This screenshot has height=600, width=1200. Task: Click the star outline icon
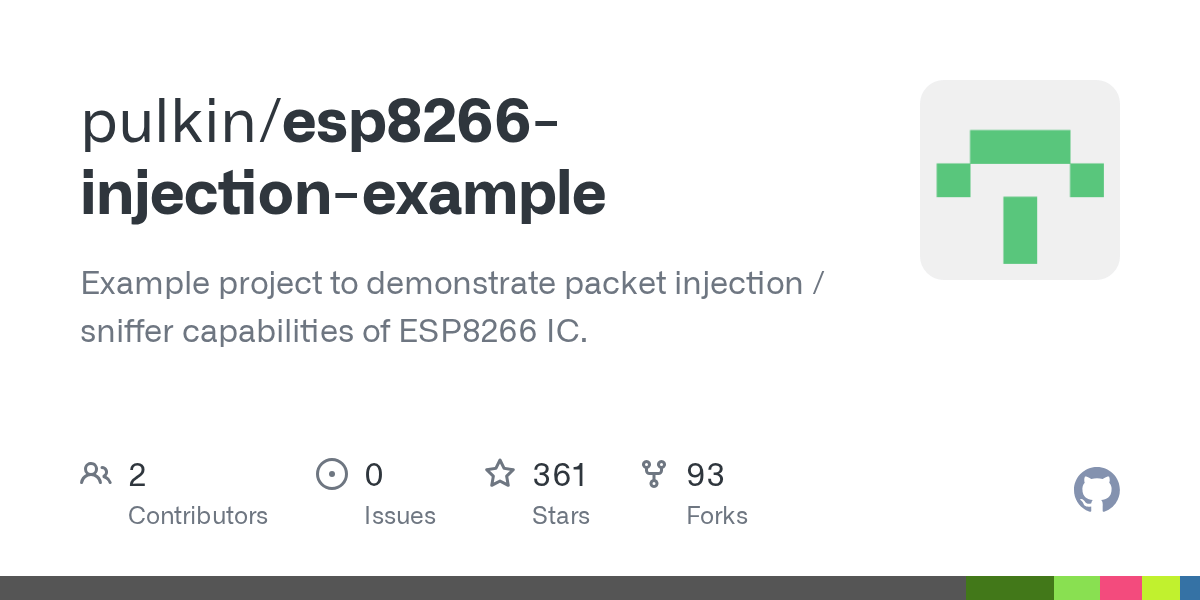coord(499,474)
